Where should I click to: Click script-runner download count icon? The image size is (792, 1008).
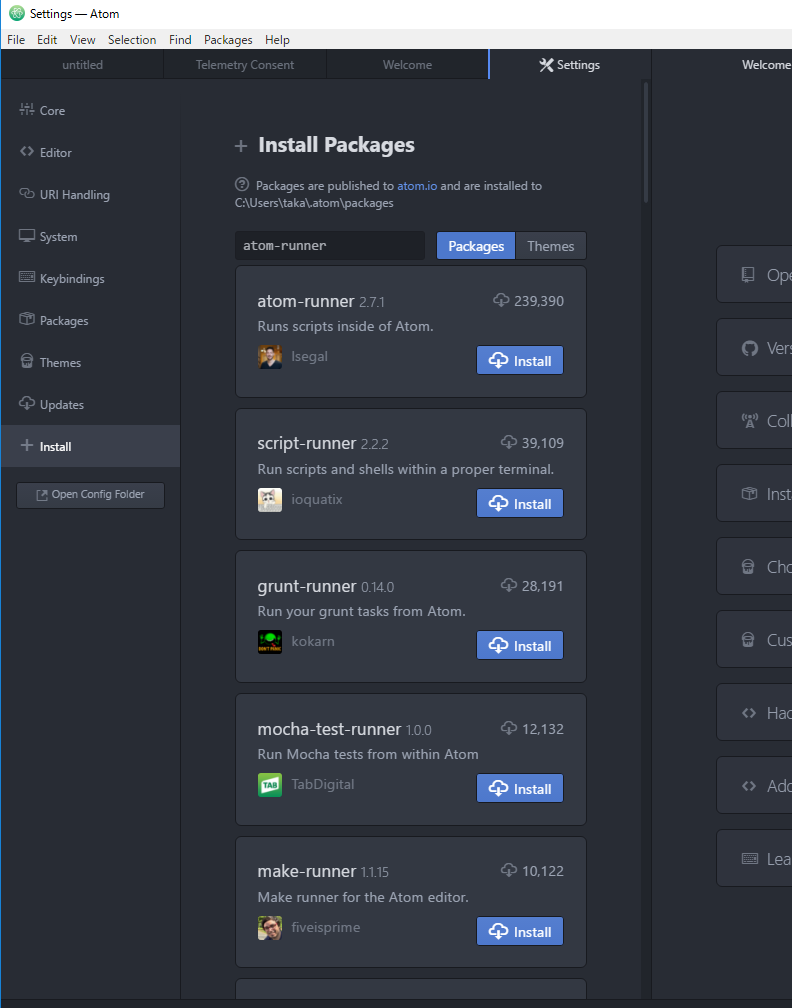pyautogui.click(x=509, y=442)
